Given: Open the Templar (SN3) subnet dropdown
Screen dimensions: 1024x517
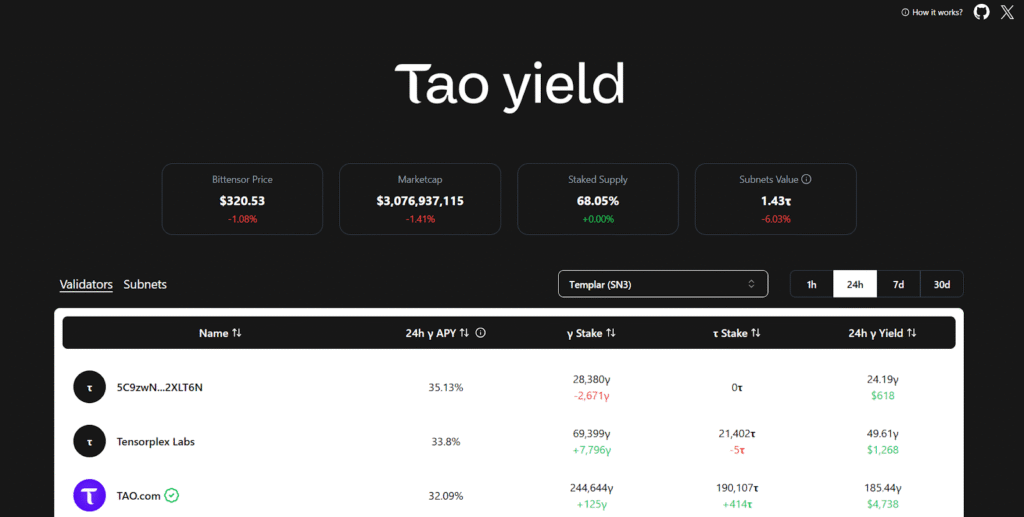Looking at the screenshot, I should pos(662,284).
